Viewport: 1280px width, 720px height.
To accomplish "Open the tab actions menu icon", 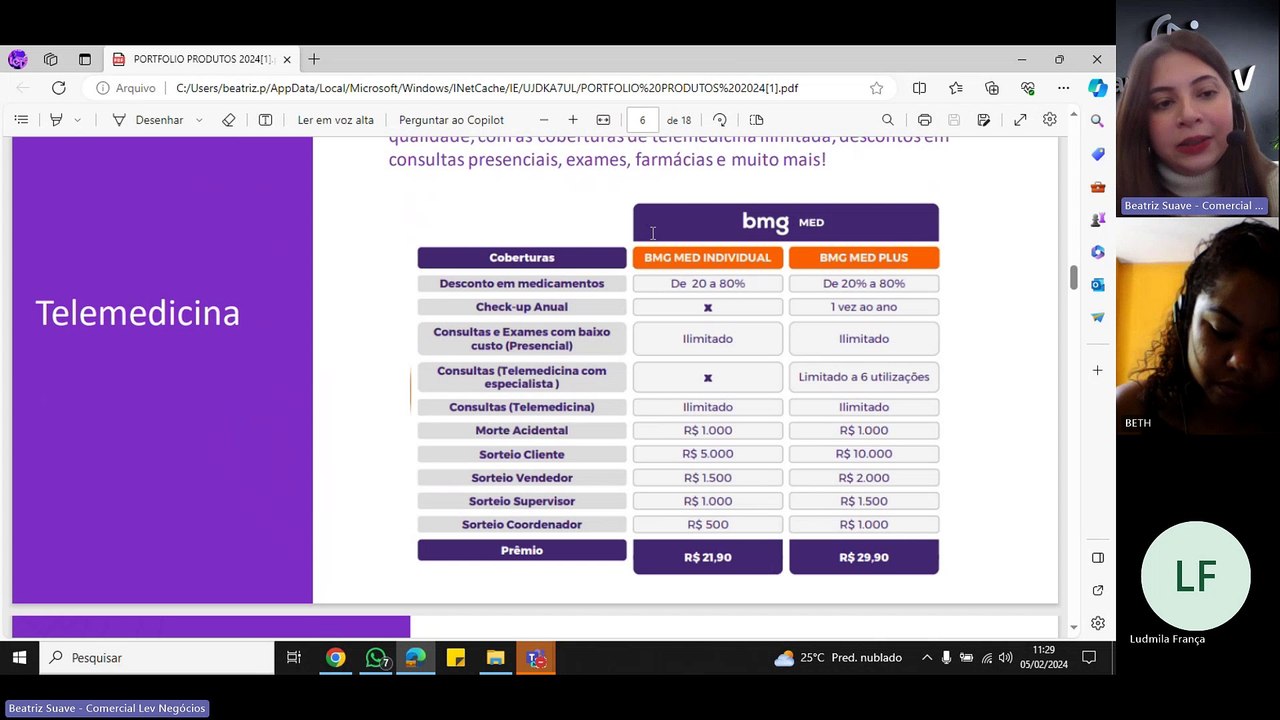I will pos(84,59).
